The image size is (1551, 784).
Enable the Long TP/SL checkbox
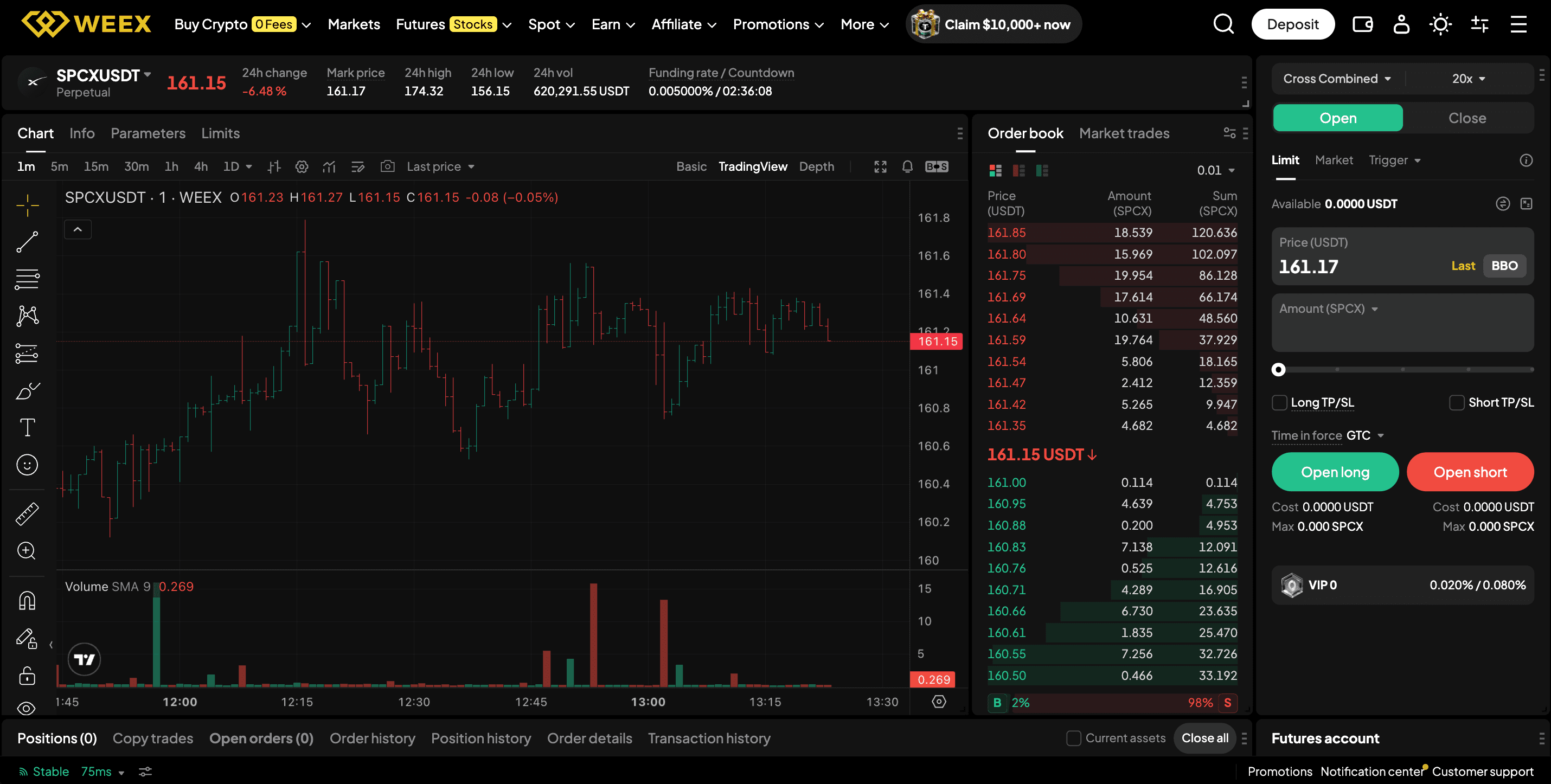[x=1279, y=402]
